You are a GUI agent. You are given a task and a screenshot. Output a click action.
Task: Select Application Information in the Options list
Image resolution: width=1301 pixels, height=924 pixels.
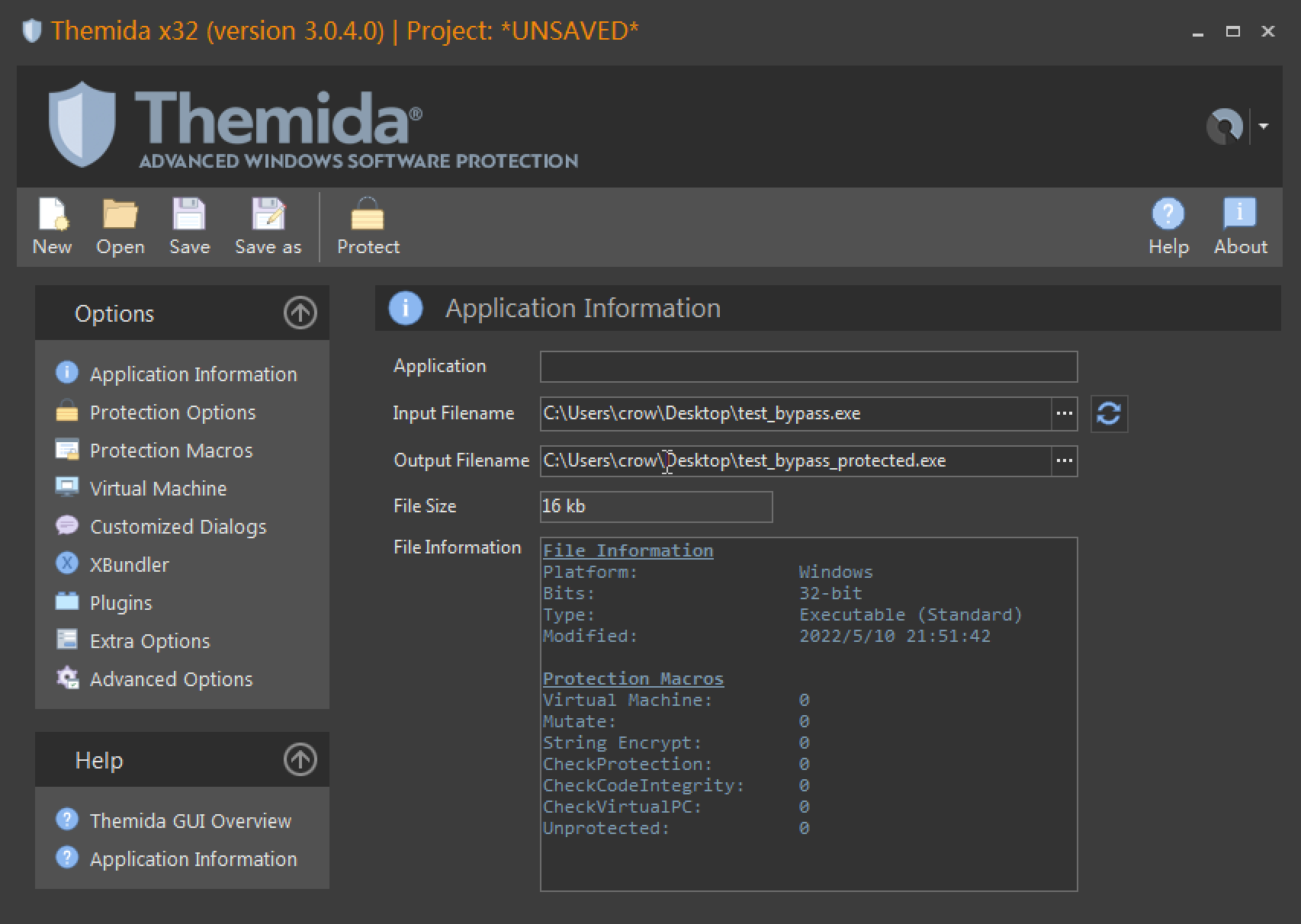(x=177, y=374)
